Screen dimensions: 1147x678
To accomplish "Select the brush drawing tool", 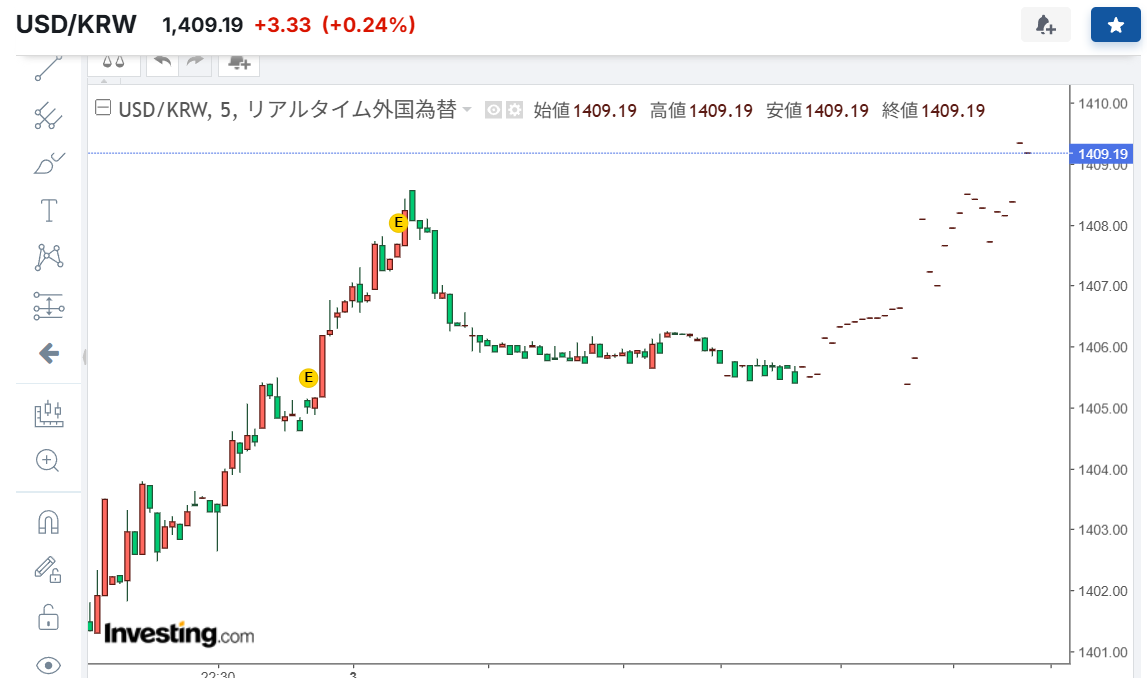I will coord(48,163).
